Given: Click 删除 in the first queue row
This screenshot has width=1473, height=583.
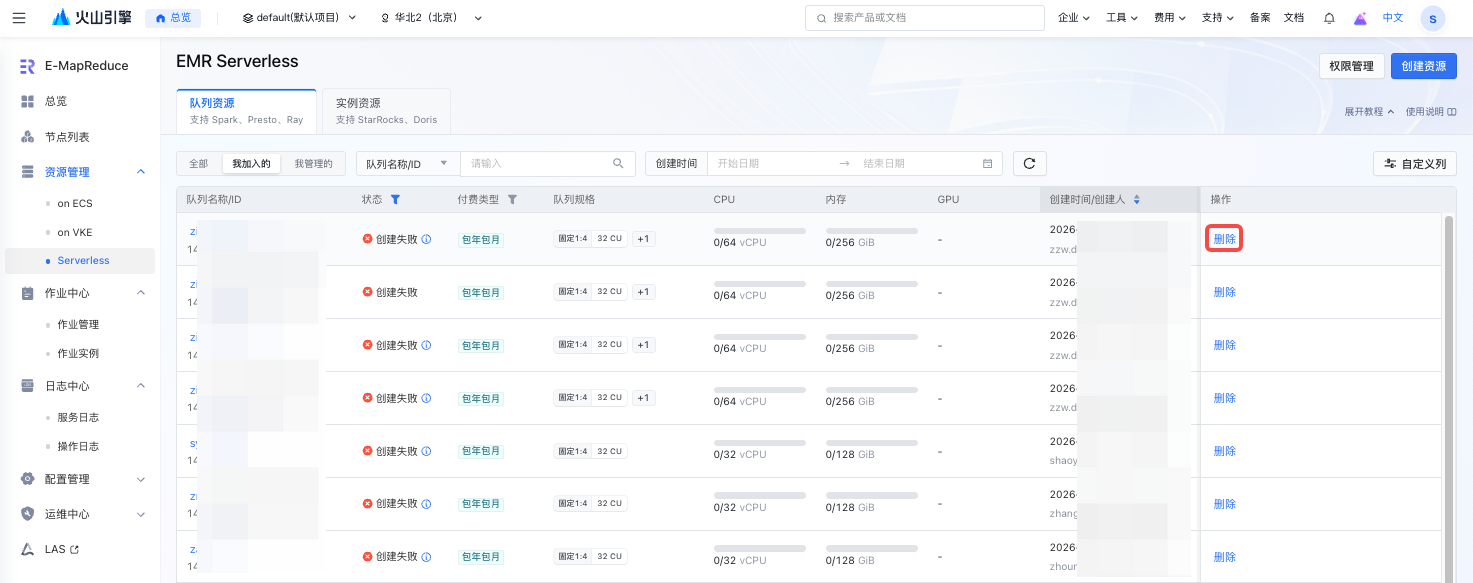Looking at the screenshot, I should 1224,239.
